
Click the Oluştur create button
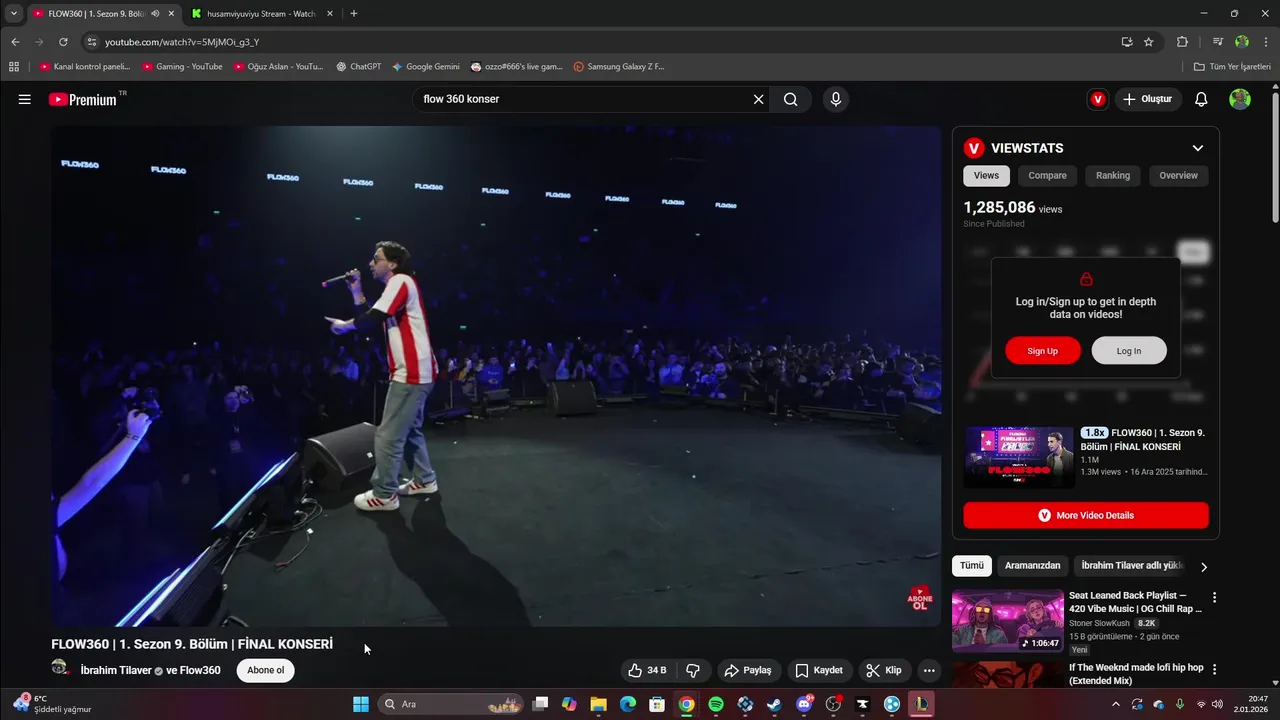[1148, 99]
